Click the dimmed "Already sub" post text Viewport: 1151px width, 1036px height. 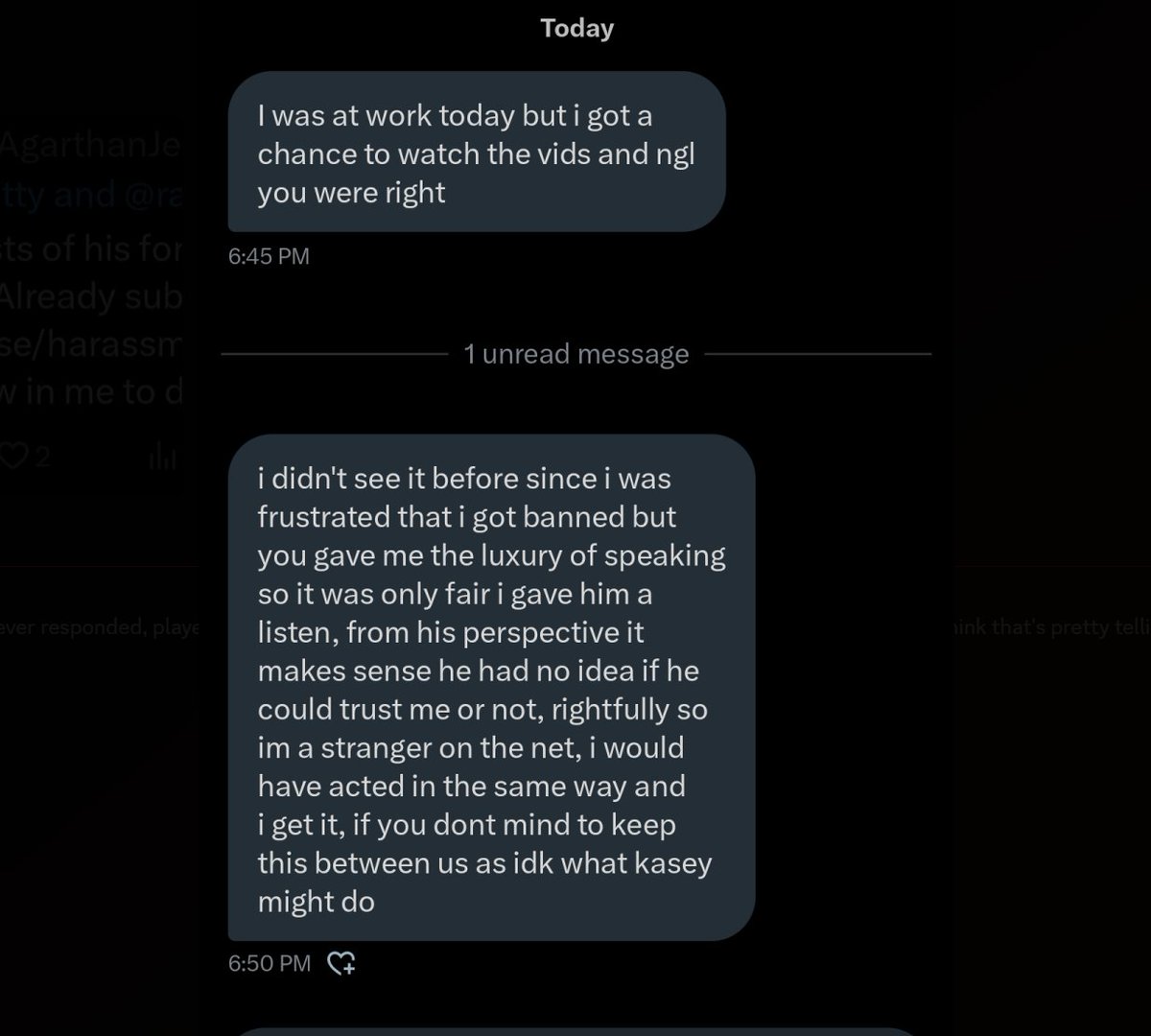pyautogui.click(x=91, y=297)
